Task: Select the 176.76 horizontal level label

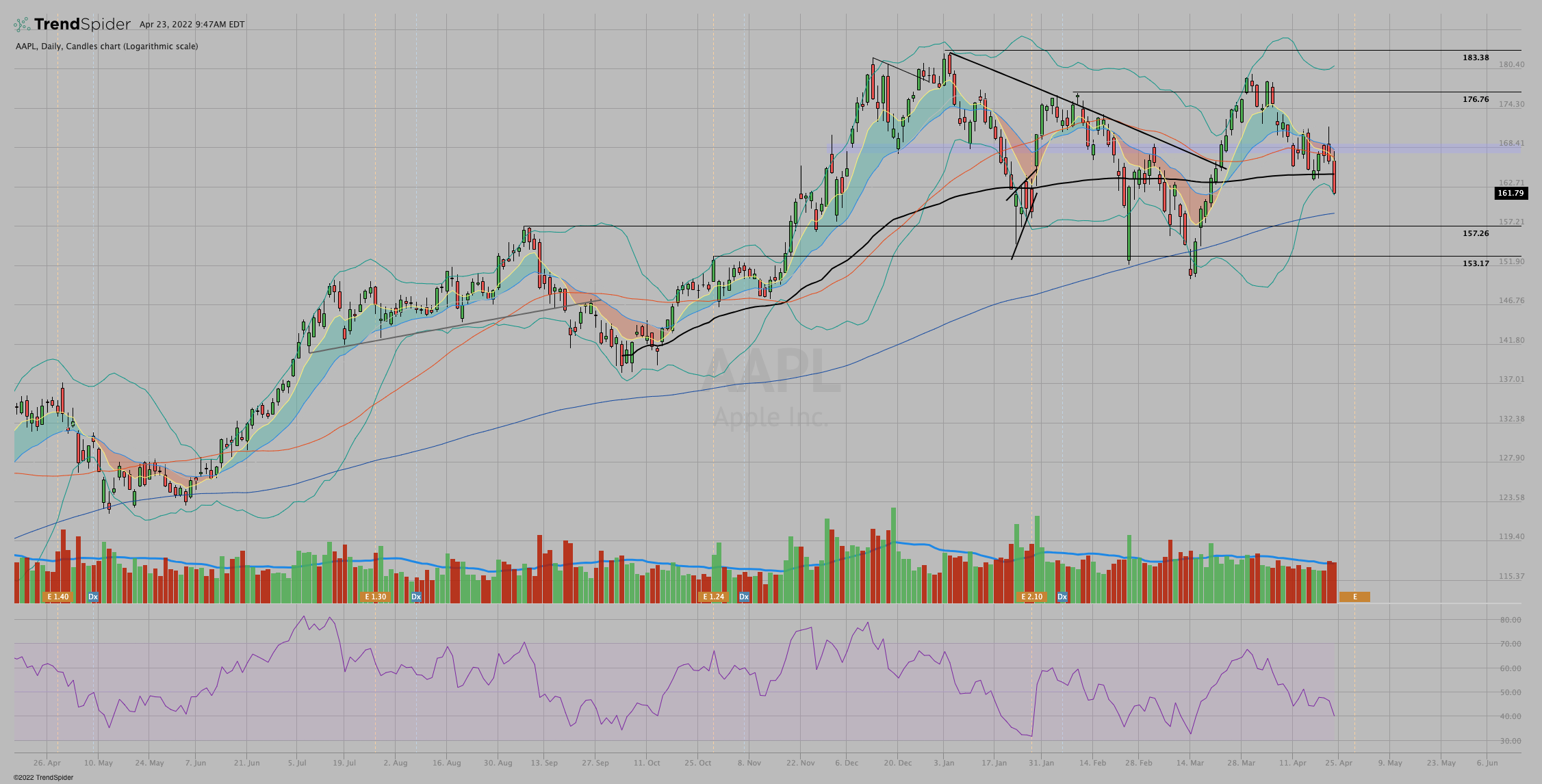Action: coord(1476,99)
